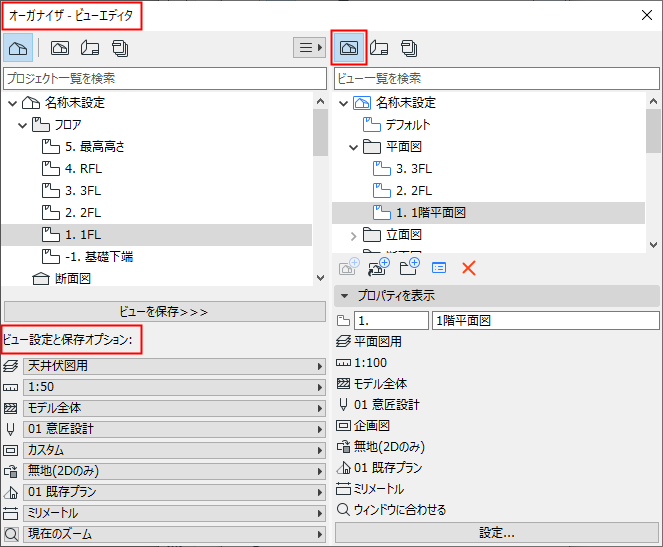
Task: Expand the 立面図 folder
Action: 353,236
